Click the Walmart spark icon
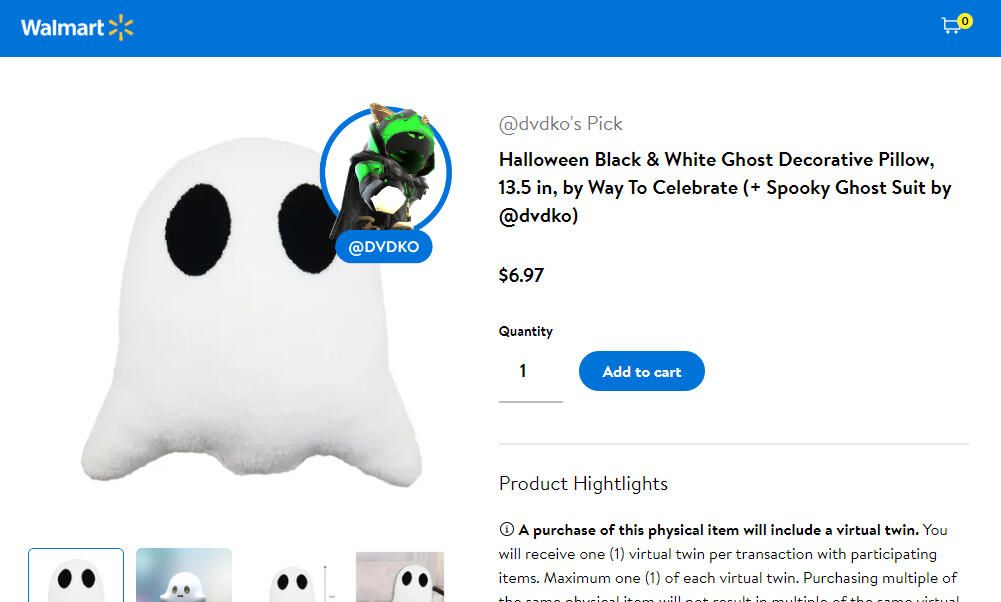 coord(121,28)
